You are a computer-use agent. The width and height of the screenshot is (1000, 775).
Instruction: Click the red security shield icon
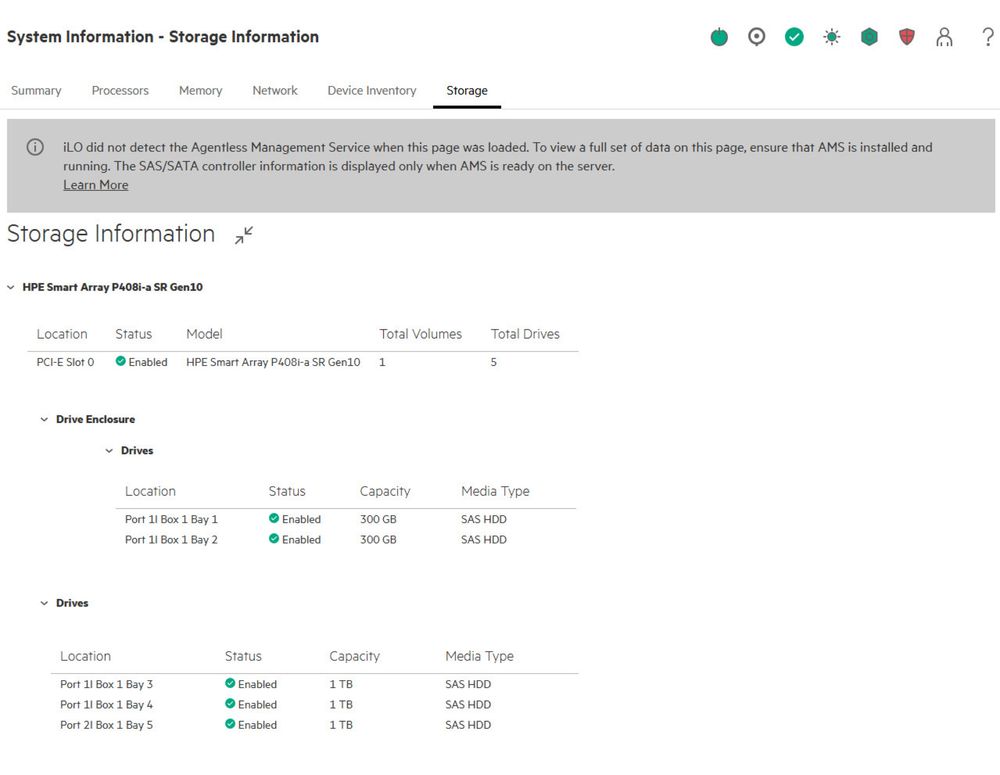coord(906,37)
